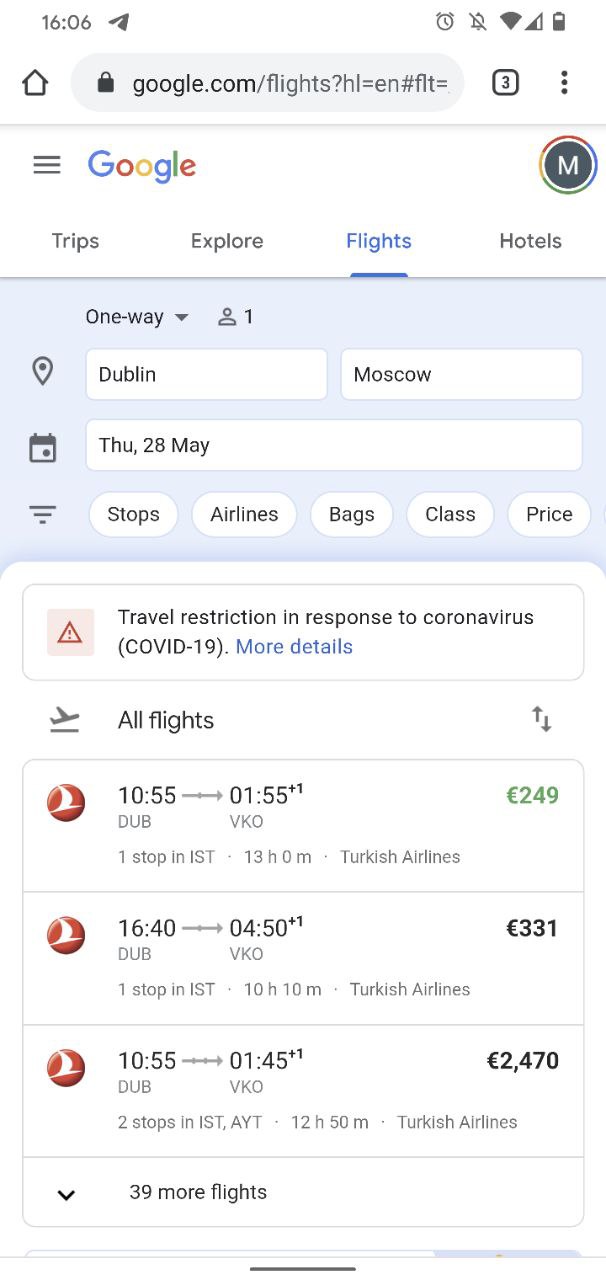Open the Google account avatar M

point(568,165)
